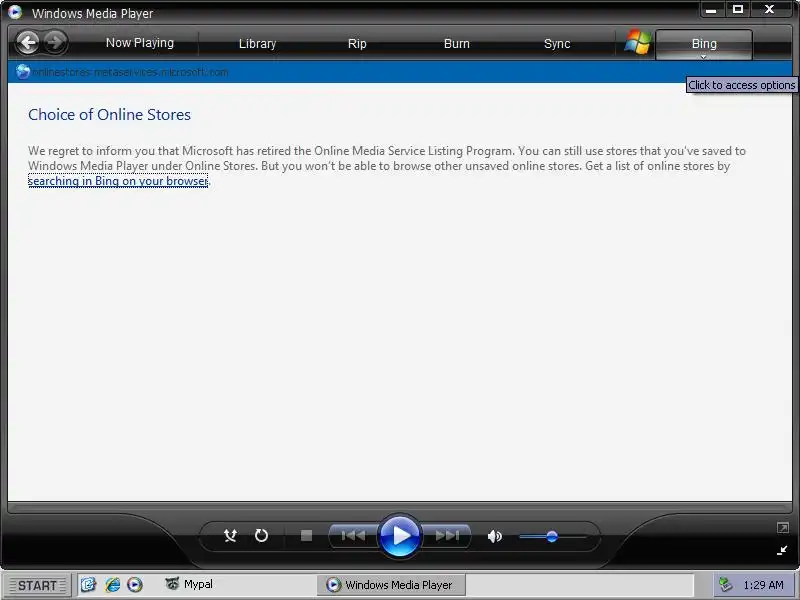800x600 pixels.
Task: Click the taskbar clock showing 1:29 AM
Action: (763, 585)
